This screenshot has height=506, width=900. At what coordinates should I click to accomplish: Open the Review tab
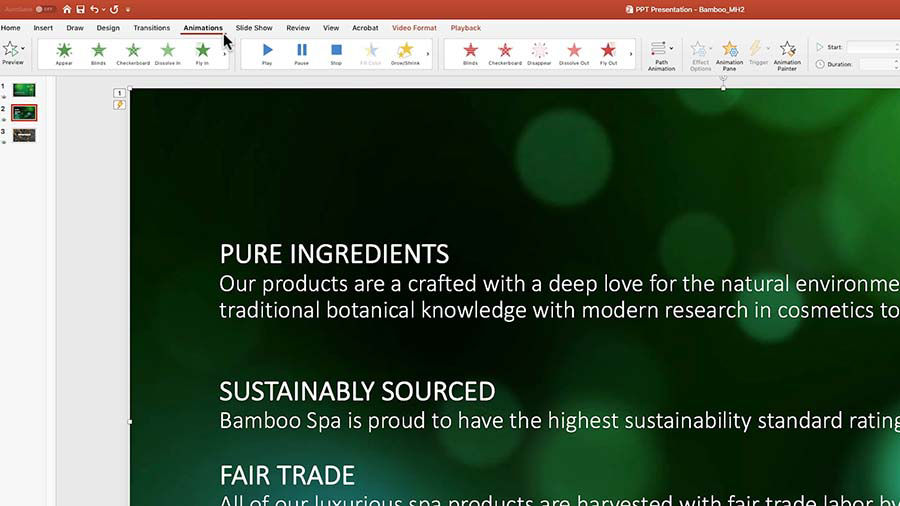[x=298, y=28]
